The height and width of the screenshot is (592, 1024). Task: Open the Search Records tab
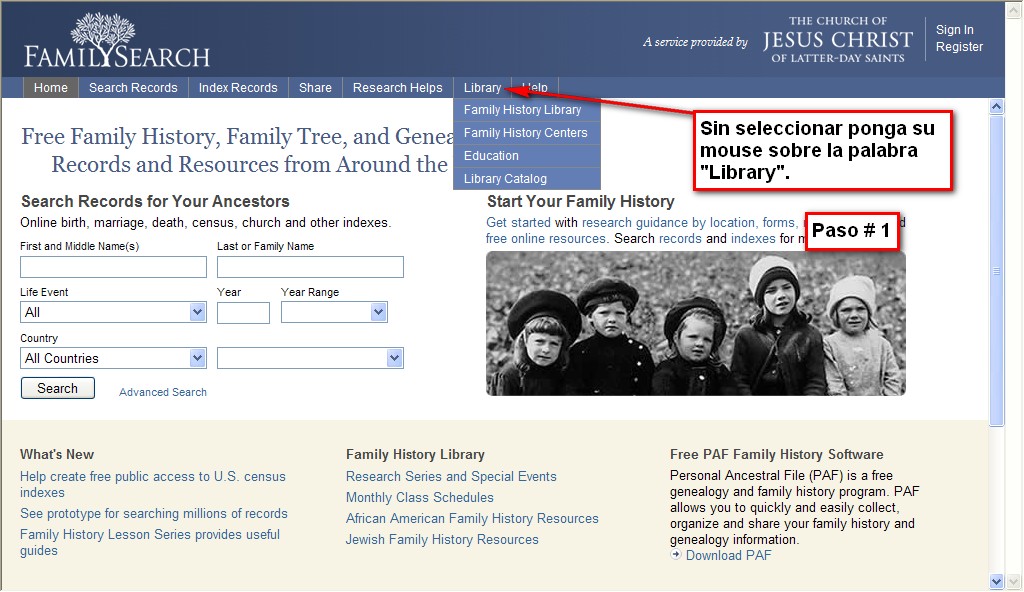coord(133,88)
